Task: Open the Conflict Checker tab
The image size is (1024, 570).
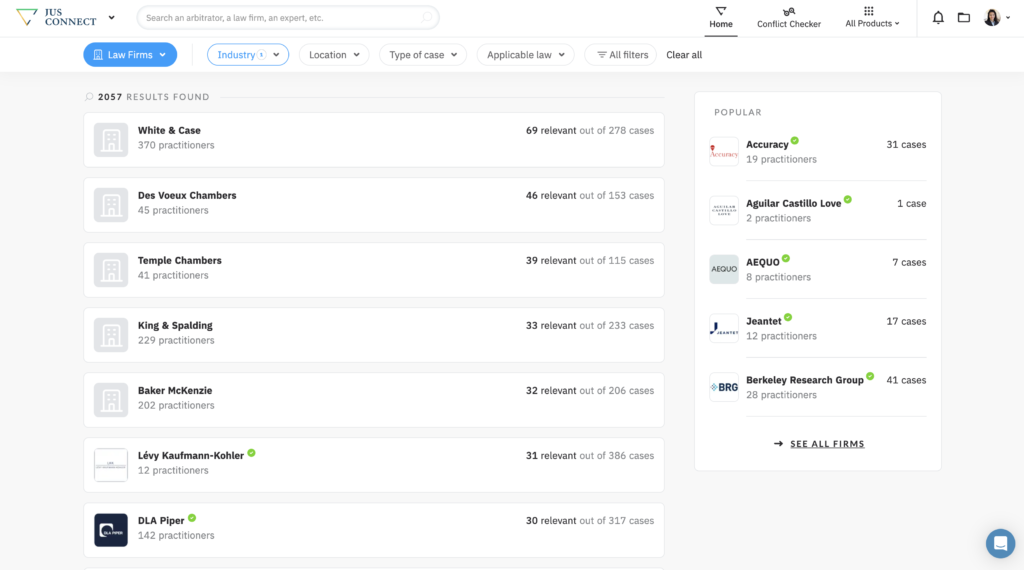Action: tap(789, 18)
